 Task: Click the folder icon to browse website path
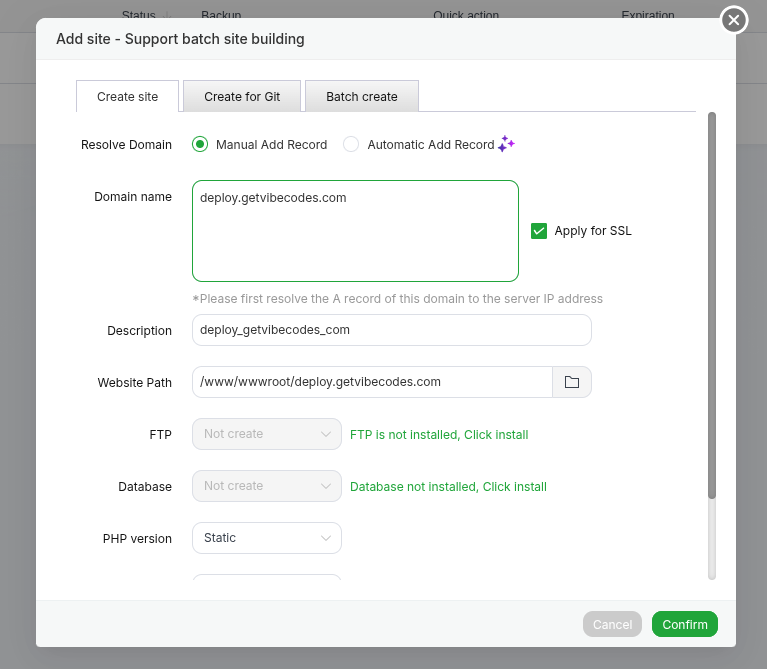[572, 382]
